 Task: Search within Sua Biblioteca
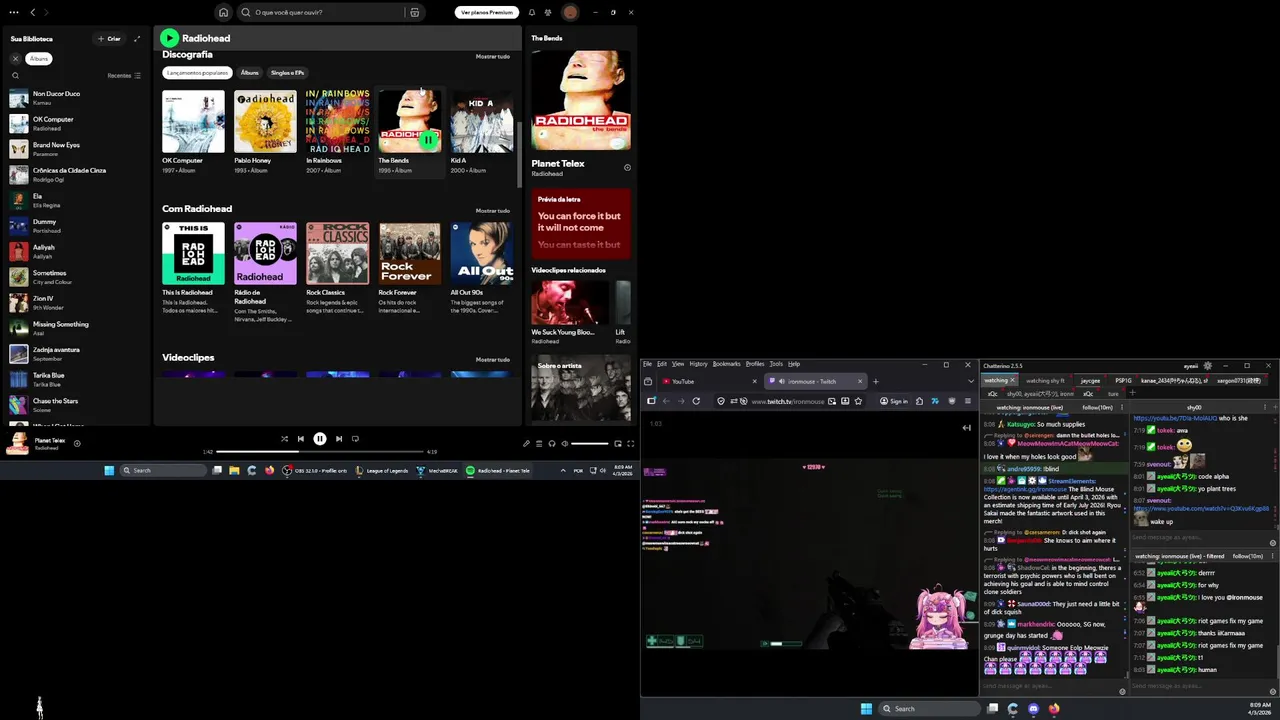point(15,75)
